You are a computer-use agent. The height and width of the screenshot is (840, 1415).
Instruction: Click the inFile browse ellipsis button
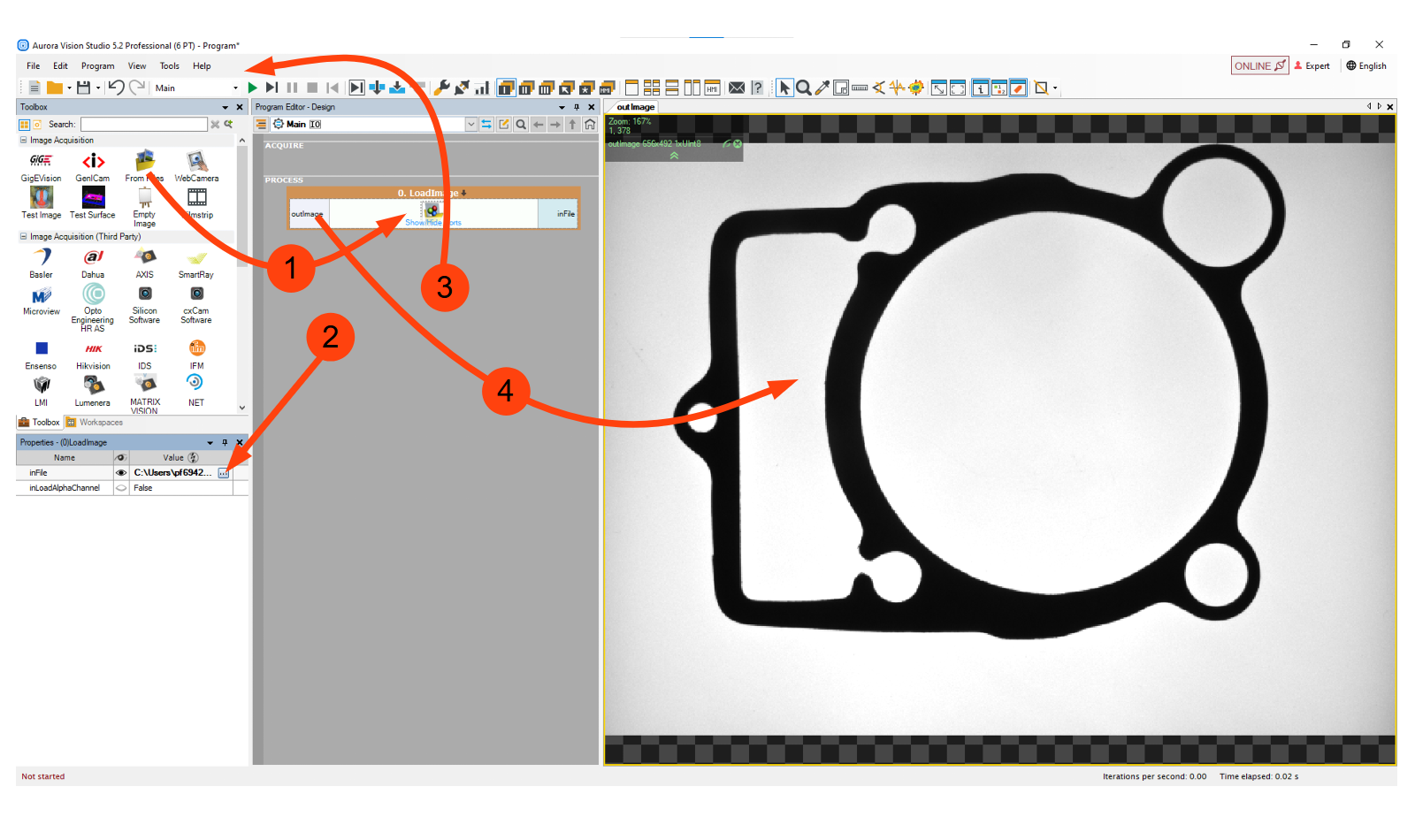point(224,473)
